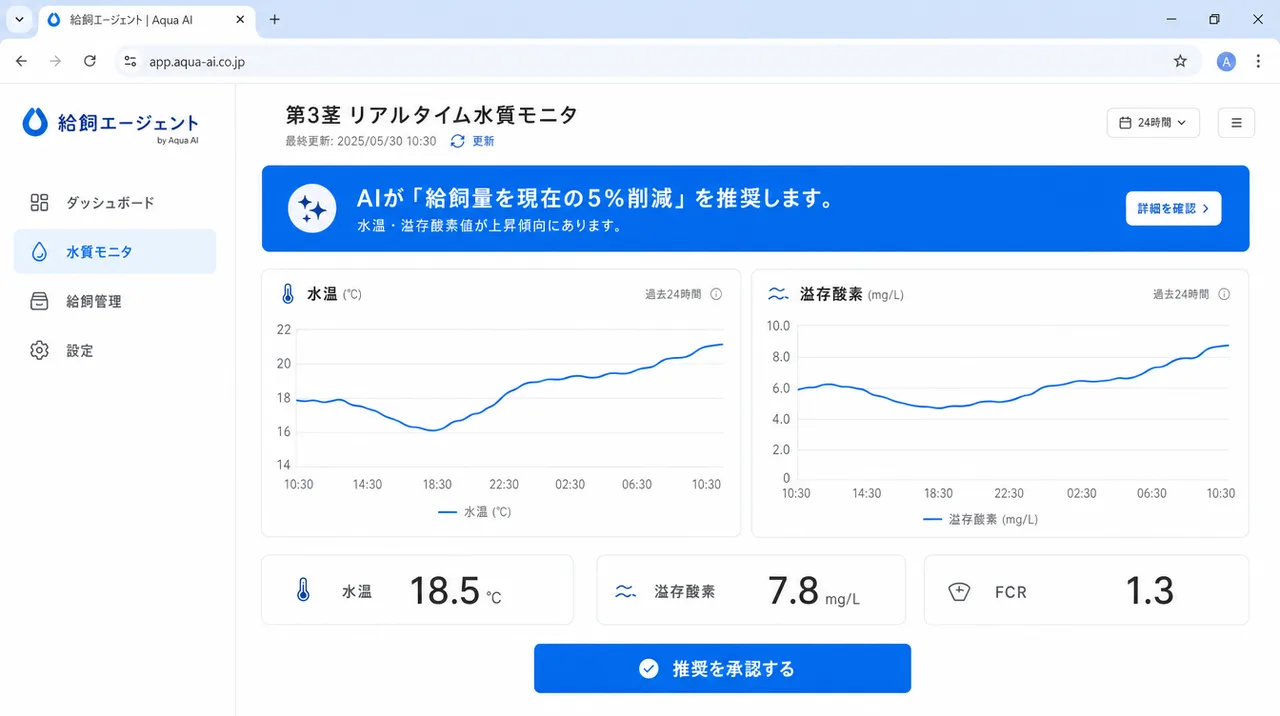
Task: Click the Aqua AI water drop logo
Action: click(35, 122)
